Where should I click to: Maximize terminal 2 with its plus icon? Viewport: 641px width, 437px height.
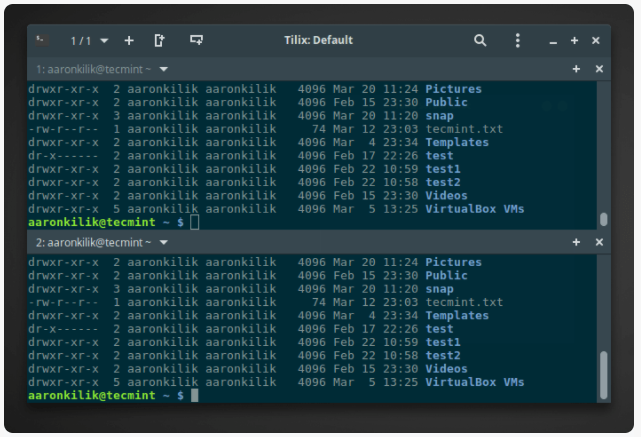click(x=576, y=242)
